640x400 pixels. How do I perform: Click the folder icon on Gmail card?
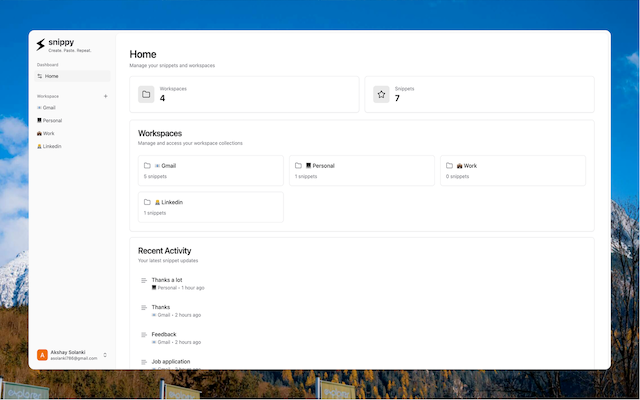[x=147, y=166]
